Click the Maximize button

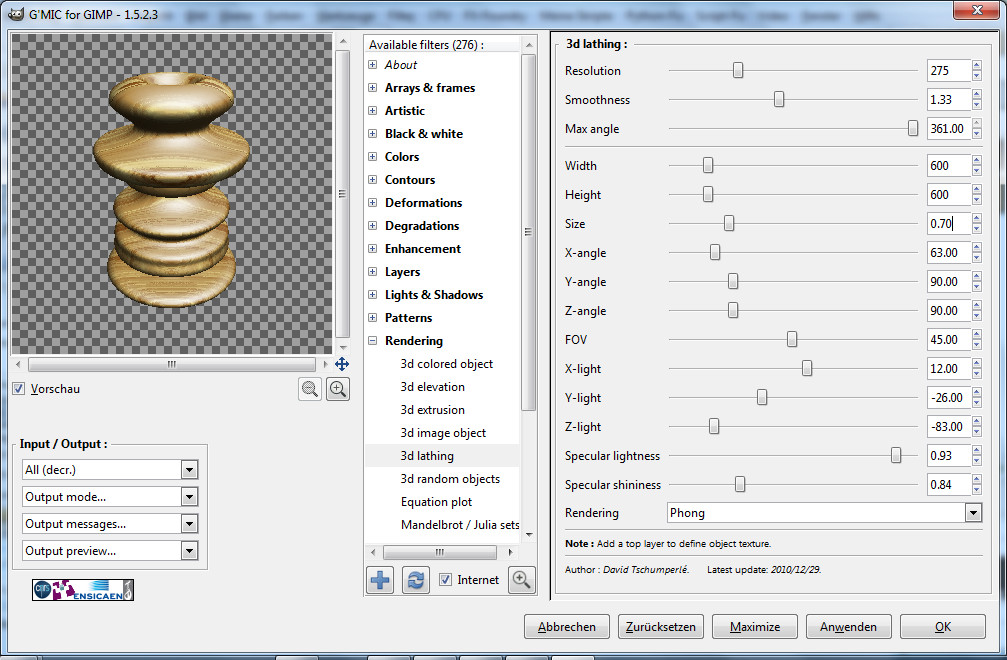pyautogui.click(x=755, y=627)
